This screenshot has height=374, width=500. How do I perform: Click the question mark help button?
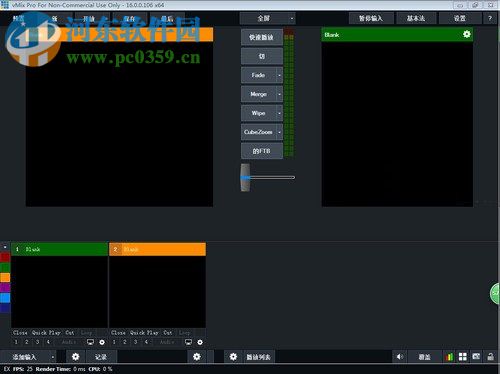point(490,18)
